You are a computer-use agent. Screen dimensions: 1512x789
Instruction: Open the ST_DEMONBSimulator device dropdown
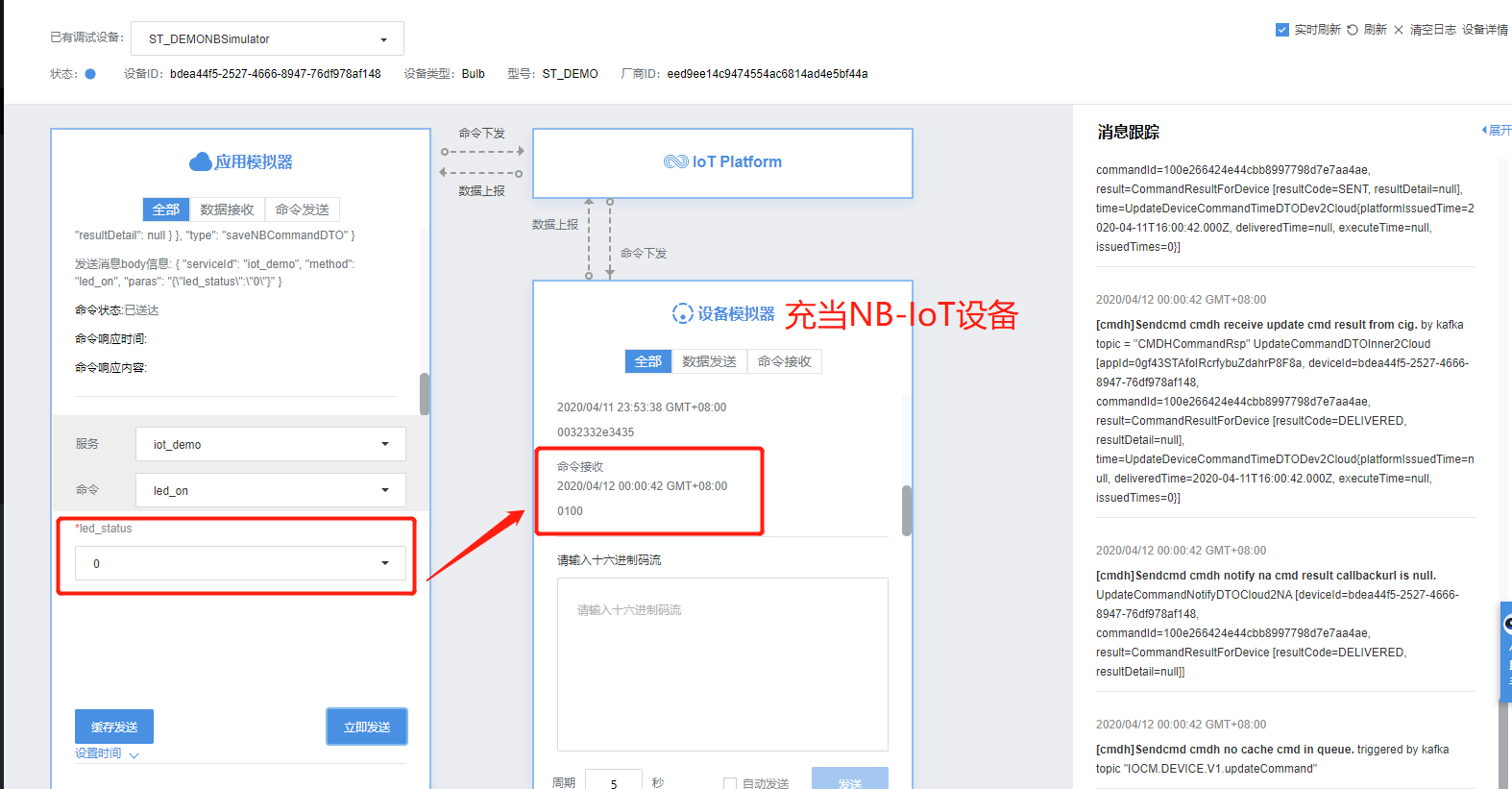267,38
